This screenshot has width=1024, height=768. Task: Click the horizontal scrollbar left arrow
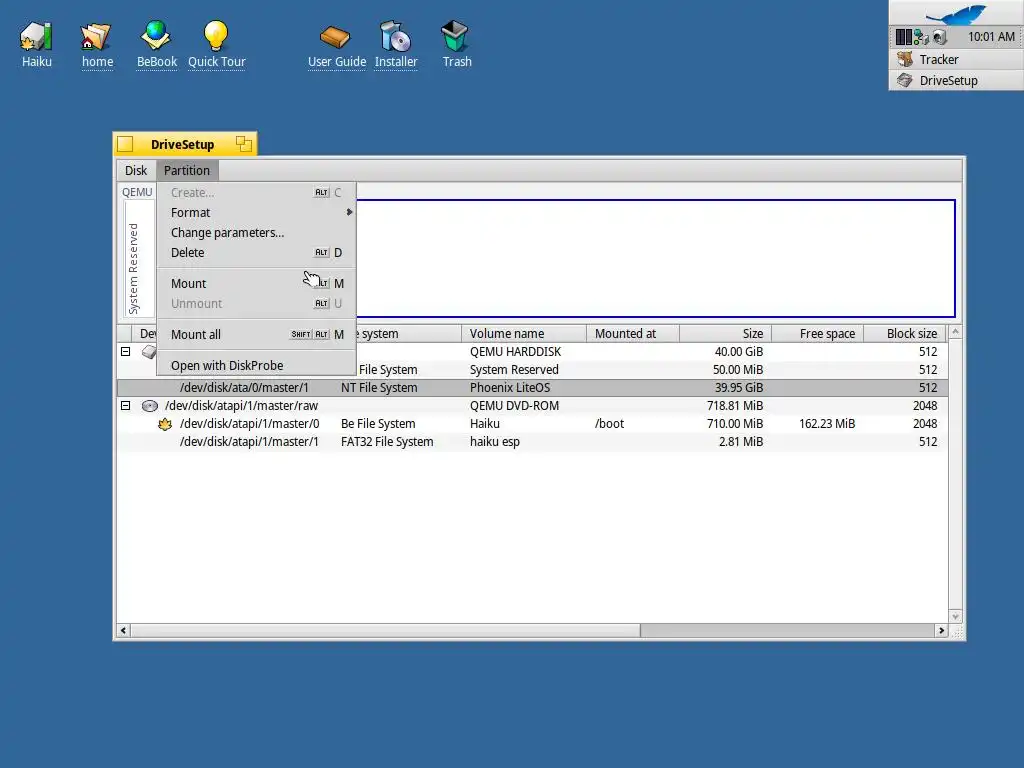point(123,631)
